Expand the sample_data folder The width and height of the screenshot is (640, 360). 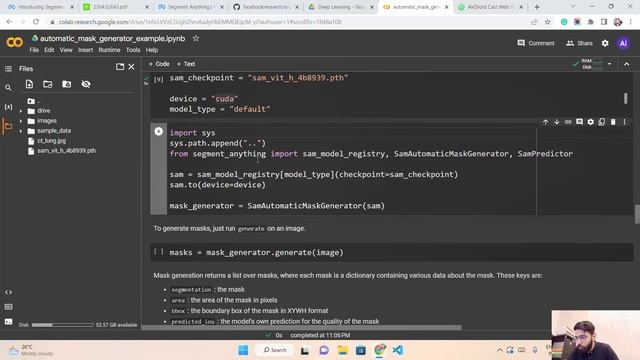[21, 131]
